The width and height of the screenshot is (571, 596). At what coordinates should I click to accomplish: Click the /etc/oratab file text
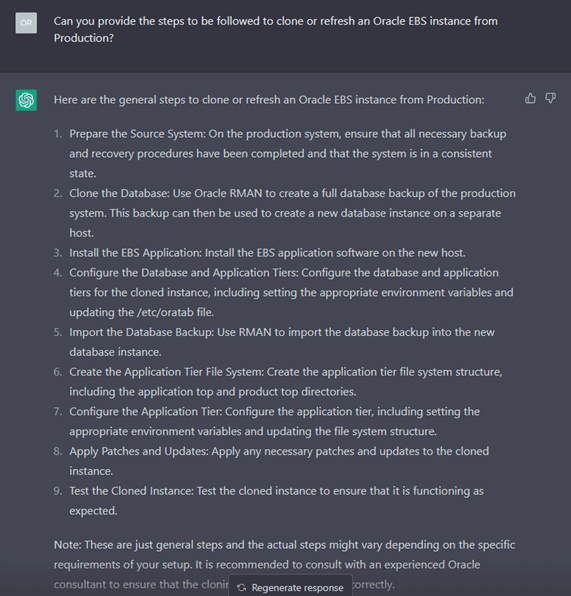point(175,312)
